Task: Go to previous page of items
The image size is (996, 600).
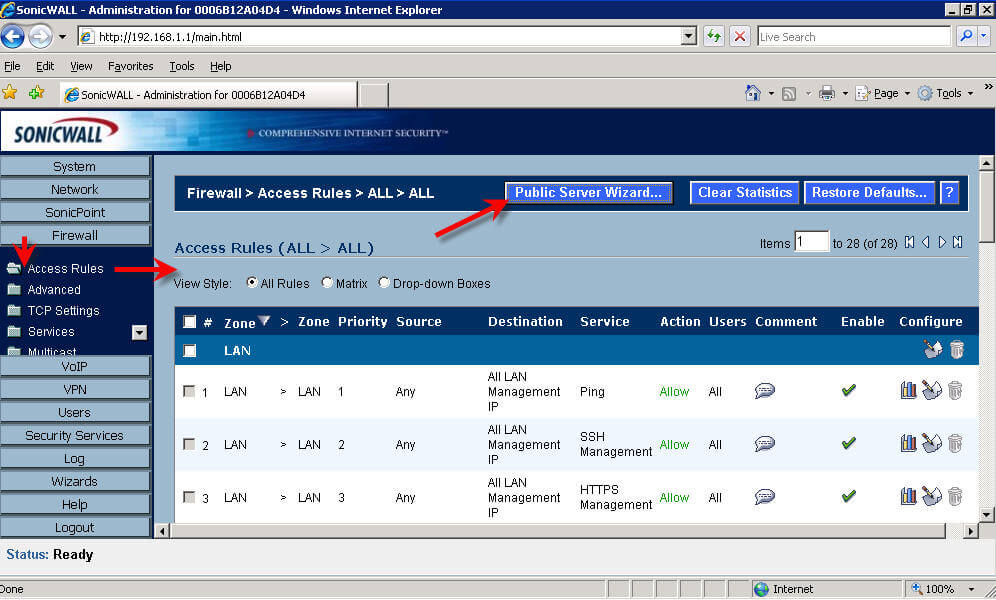Action: click(925, 243)
